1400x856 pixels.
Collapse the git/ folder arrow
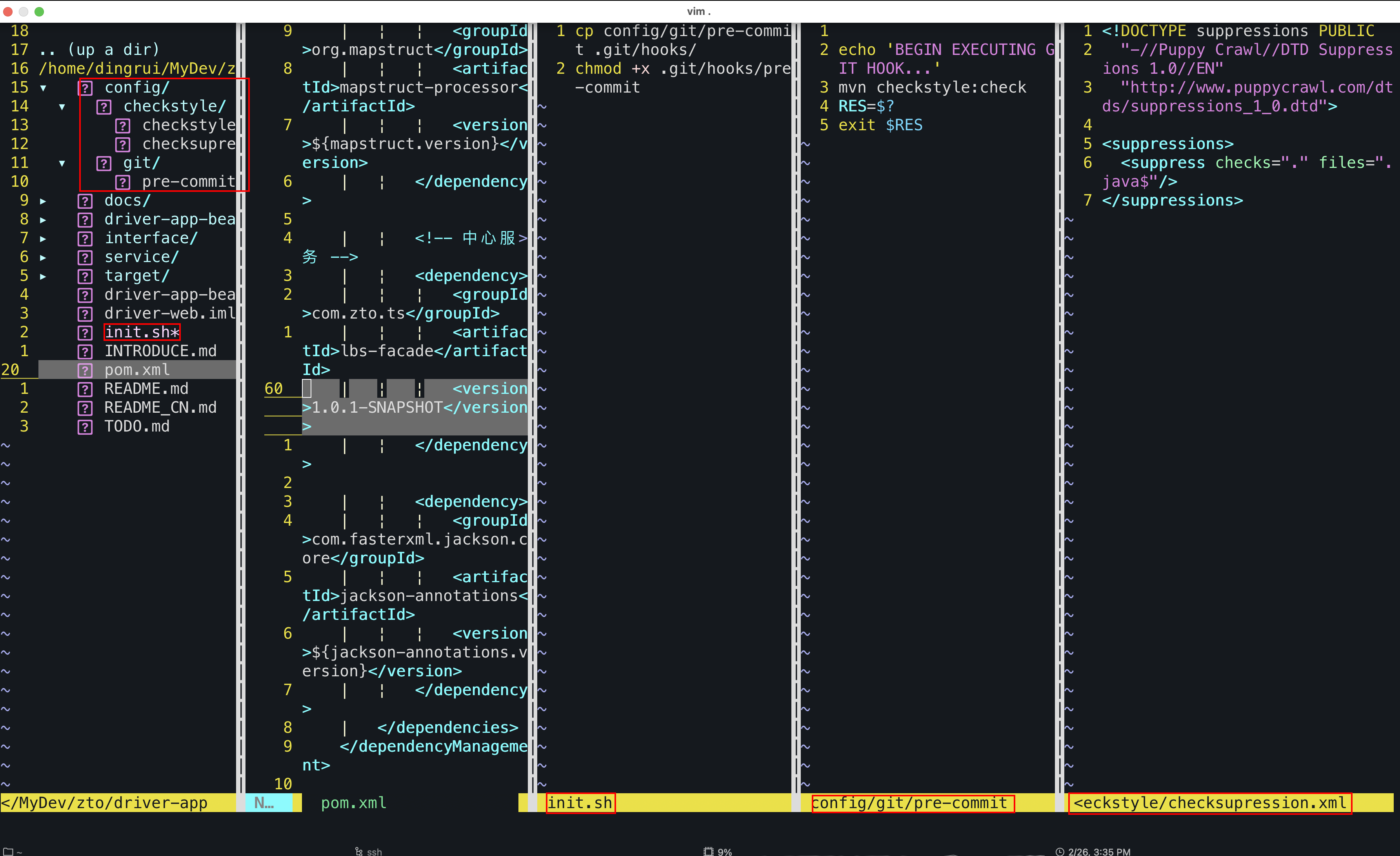pyautogui.click(x=61, y=164)
